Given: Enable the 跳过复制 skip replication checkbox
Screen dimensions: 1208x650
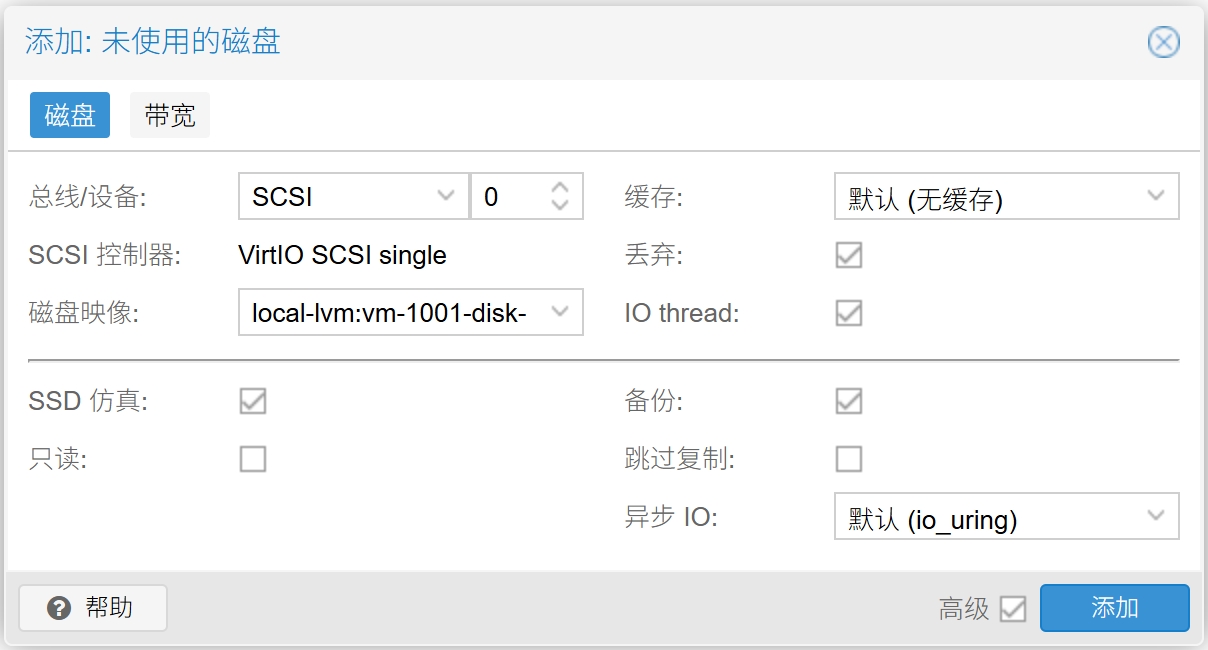Looking at the screenshot, I should 849,459.
